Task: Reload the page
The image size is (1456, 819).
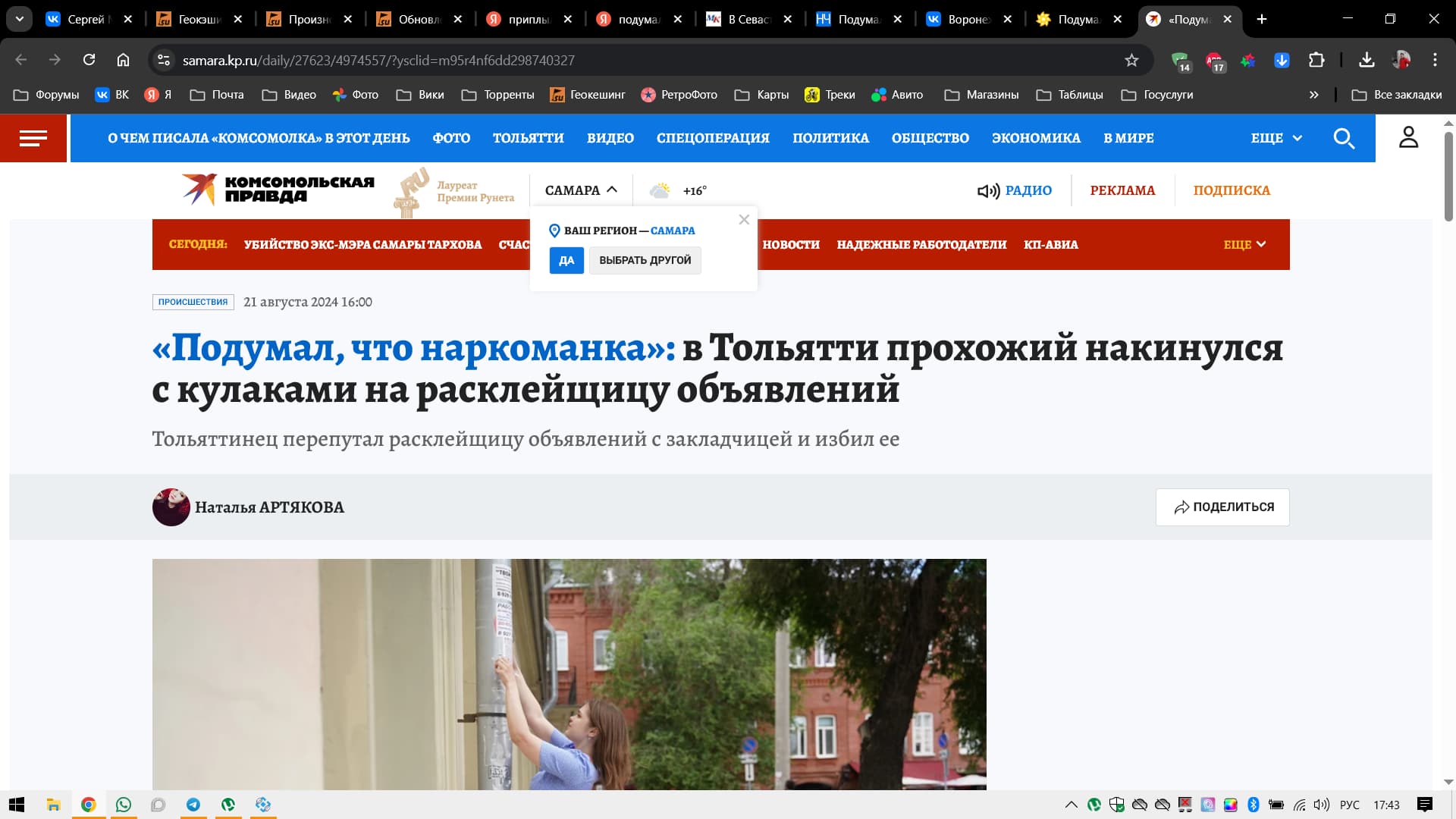Action: tap(89, 60)
